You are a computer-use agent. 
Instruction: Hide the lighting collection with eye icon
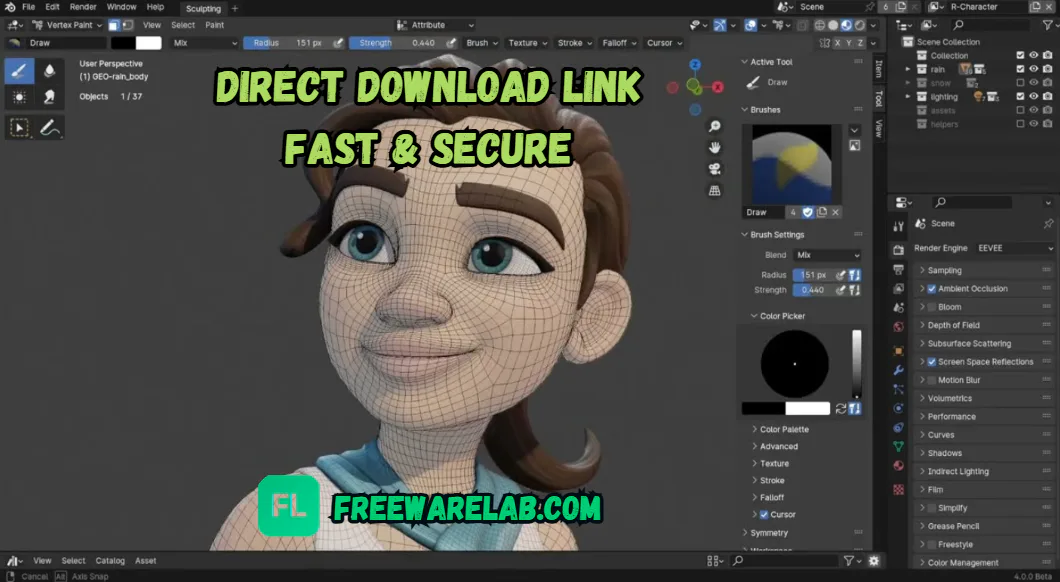click(1034, 97)
